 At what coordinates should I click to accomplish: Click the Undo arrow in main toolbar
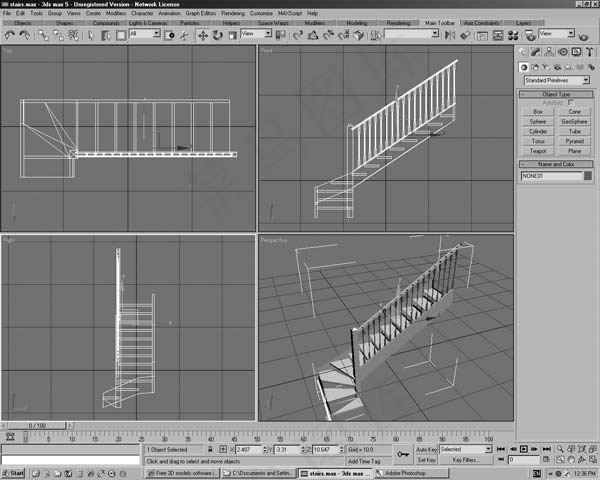tap(10, 35)
